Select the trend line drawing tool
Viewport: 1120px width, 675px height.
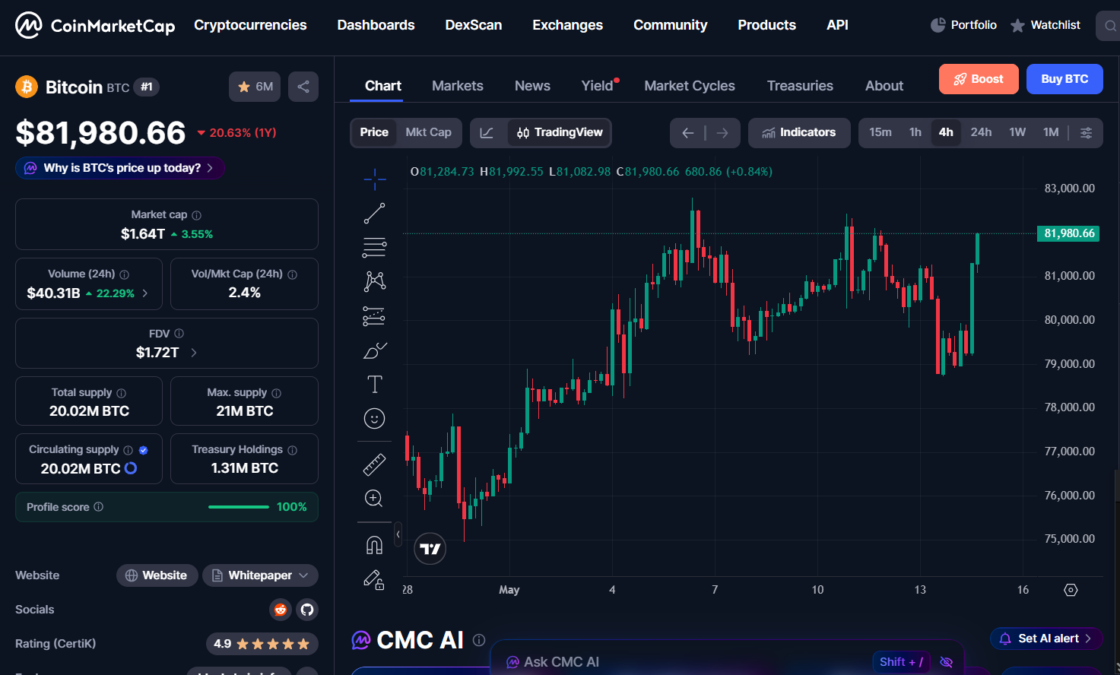point(374,213)
